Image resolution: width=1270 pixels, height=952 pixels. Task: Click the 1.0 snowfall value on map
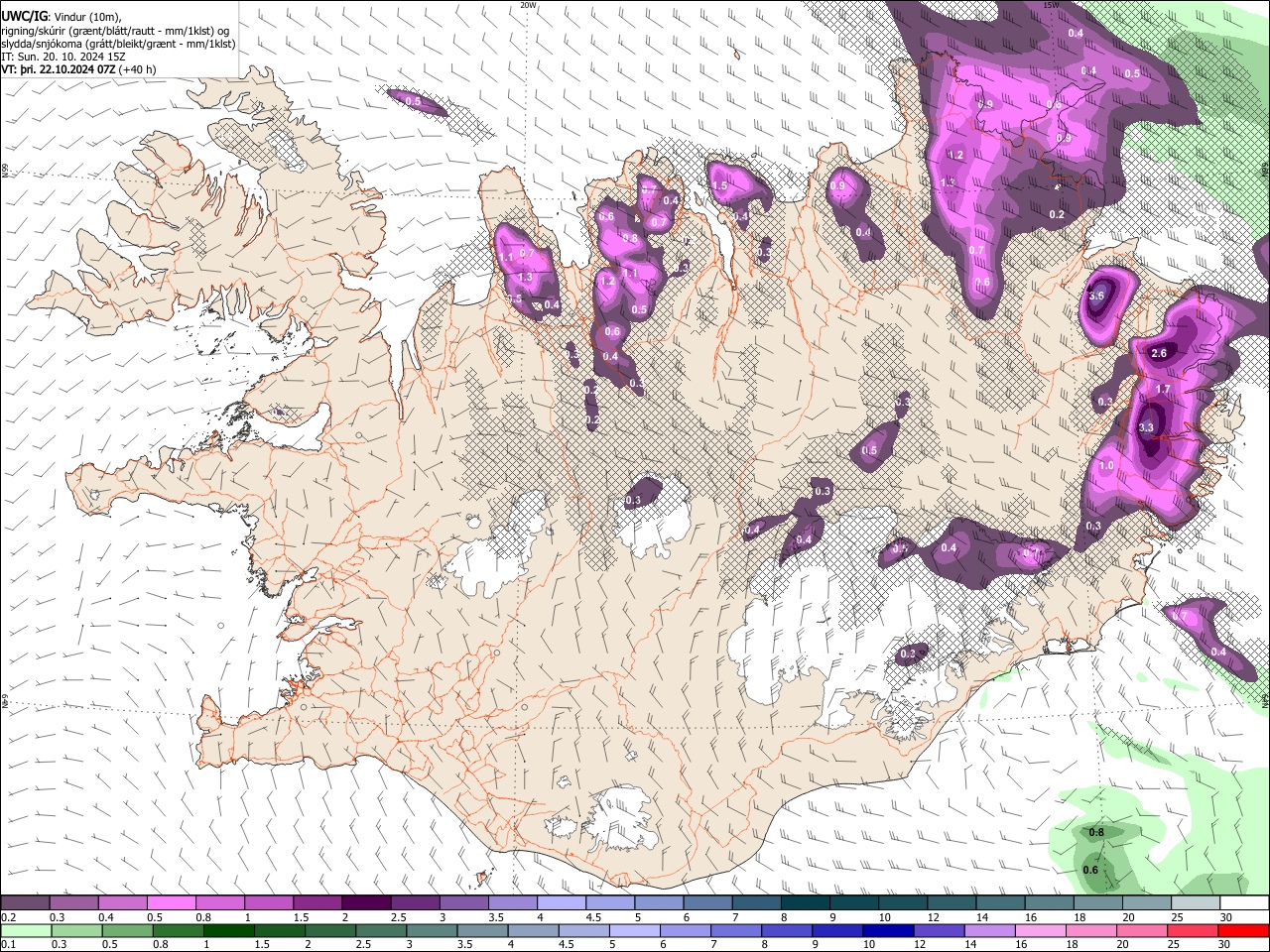coord(1106,465)
